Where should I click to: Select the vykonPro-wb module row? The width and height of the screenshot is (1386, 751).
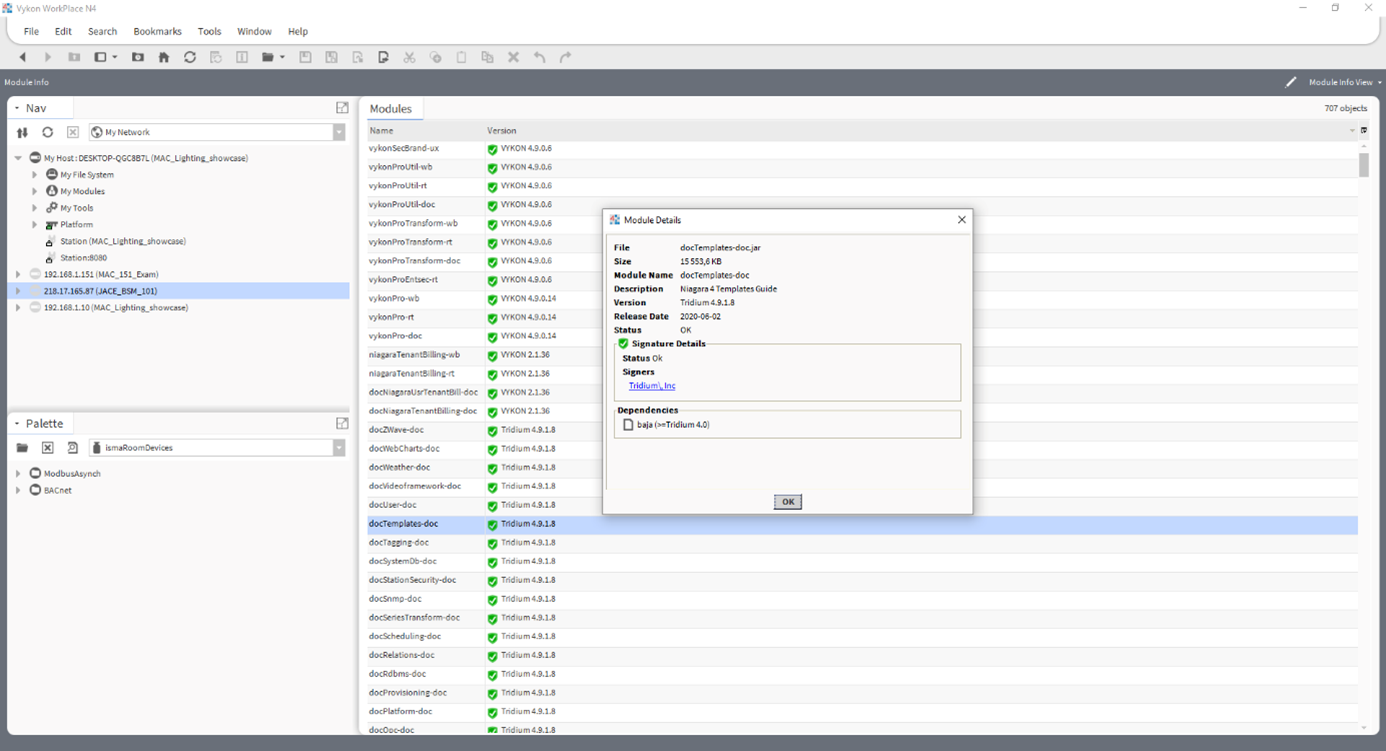point(862,299)
